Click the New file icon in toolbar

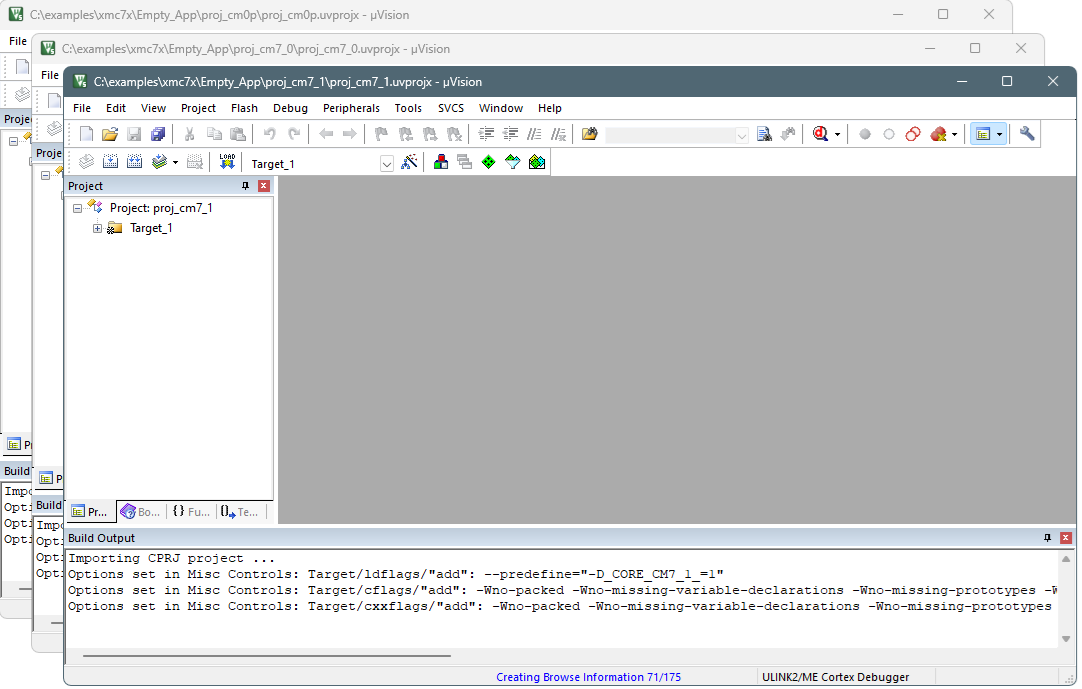tap(87, 134)
